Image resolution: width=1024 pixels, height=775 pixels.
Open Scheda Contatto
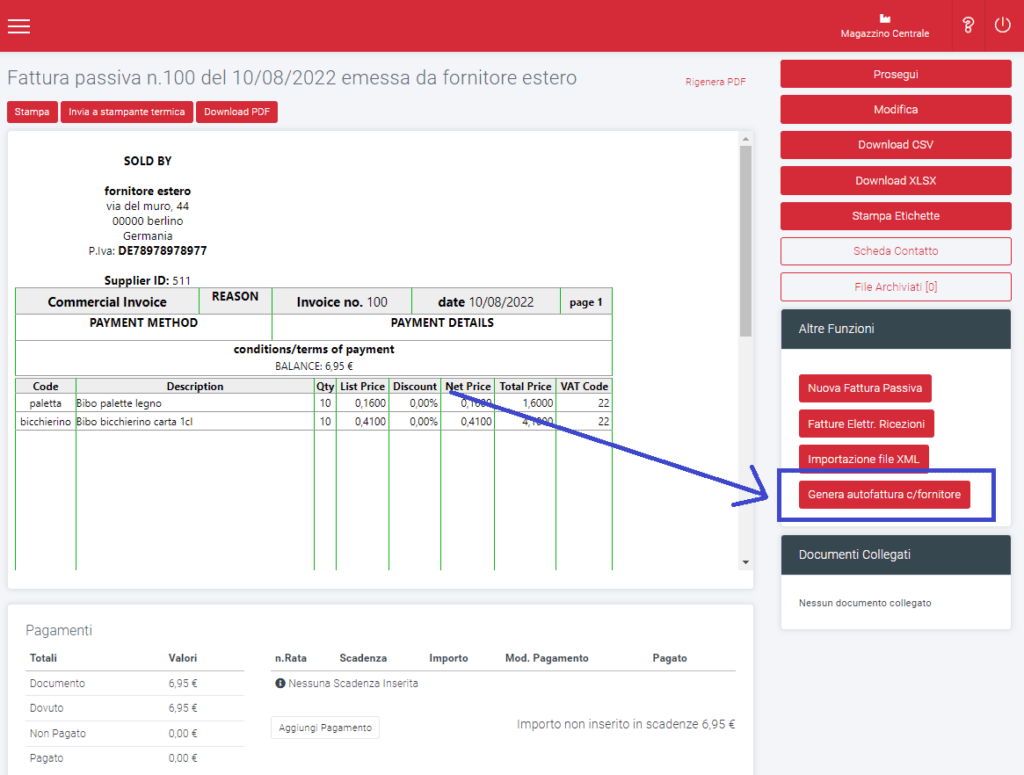tap(895, 251)
